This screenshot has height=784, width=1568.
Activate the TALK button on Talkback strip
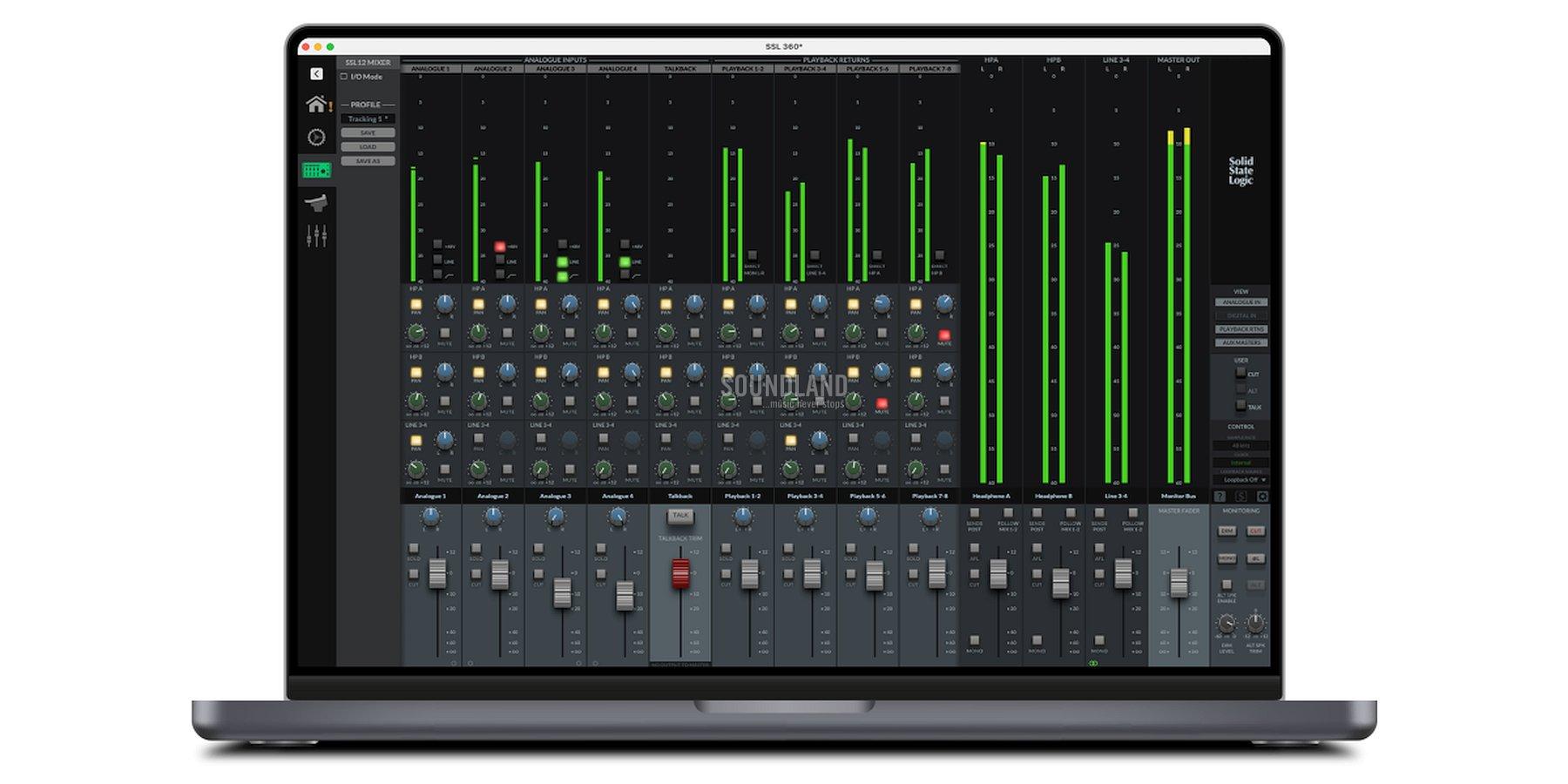[680, 516]
